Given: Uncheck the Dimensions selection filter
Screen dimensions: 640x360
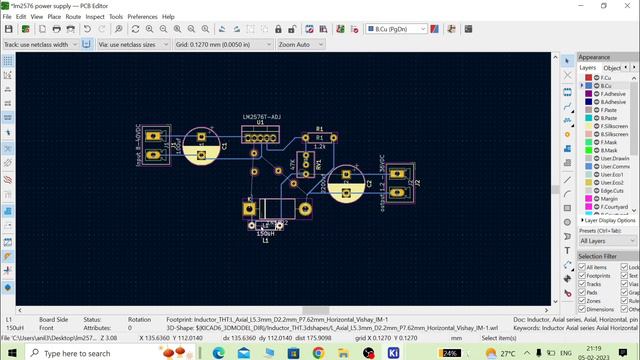Looking at the screenshot, I should click(x=582, y=309).
